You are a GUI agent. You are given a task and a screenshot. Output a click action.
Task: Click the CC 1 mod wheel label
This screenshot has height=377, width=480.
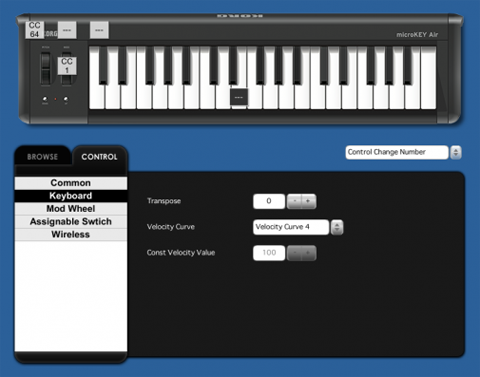click(x=67, y=66)
